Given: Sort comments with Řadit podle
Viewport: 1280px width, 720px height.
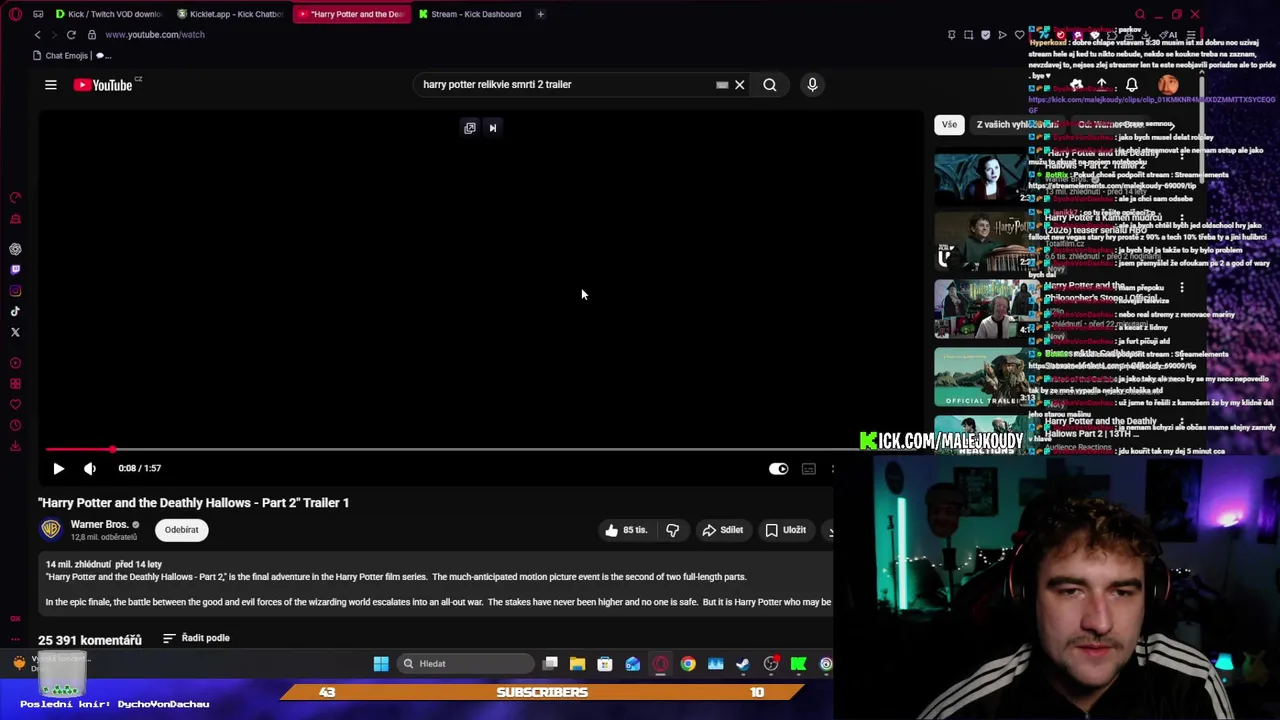Looking at the screenshot, I should tap(197, 638).
